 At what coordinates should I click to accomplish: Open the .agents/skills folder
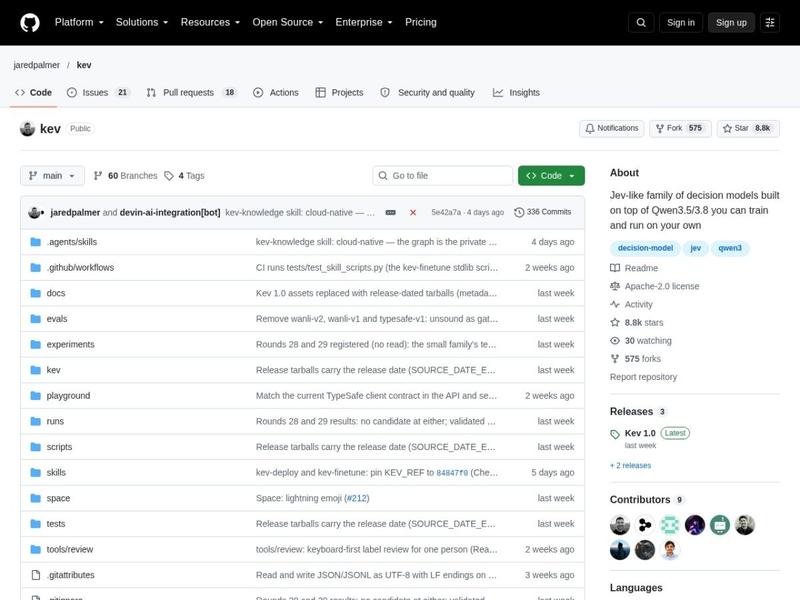point(71,242)
